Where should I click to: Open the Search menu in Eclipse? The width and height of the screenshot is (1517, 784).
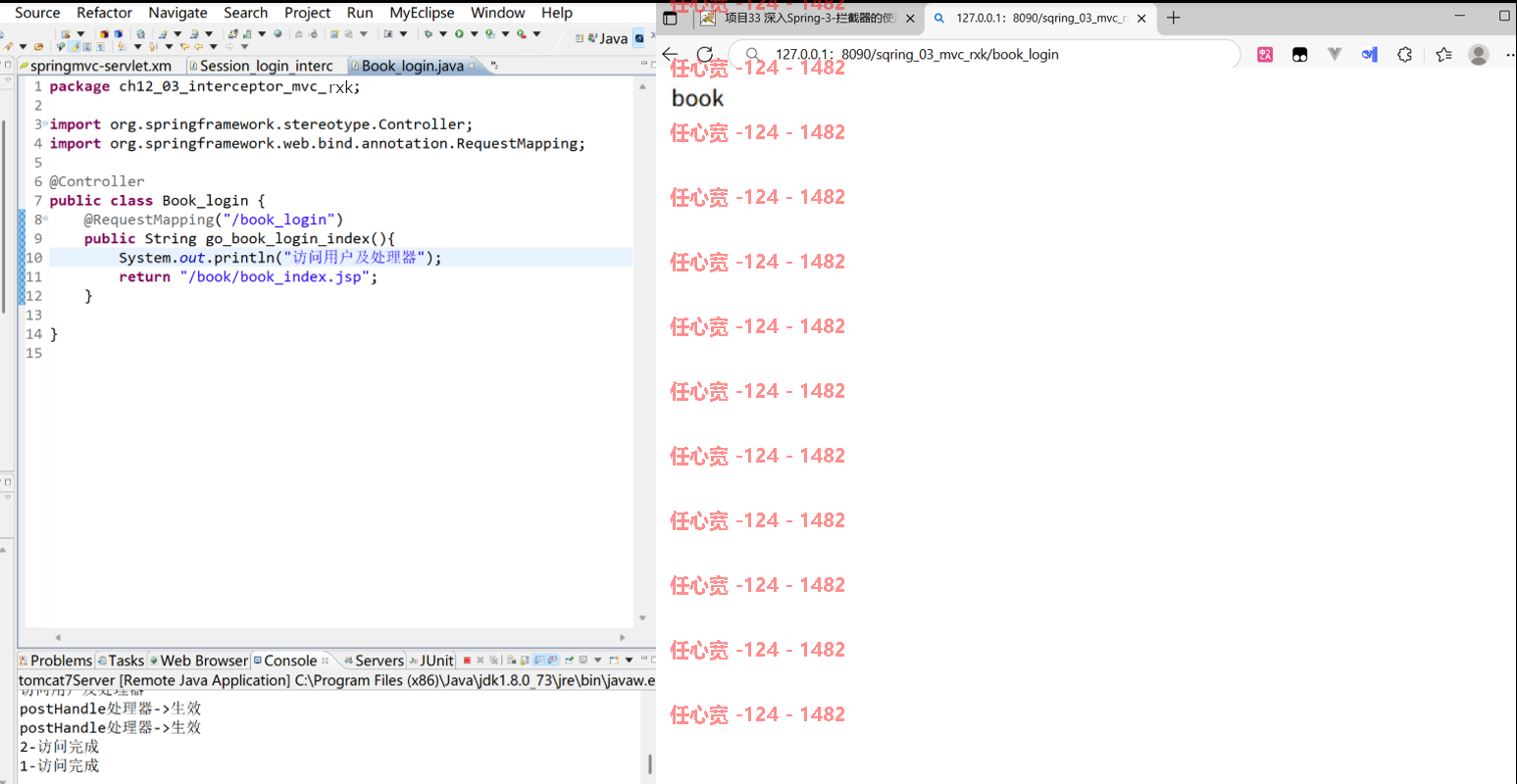click(245, 13)
